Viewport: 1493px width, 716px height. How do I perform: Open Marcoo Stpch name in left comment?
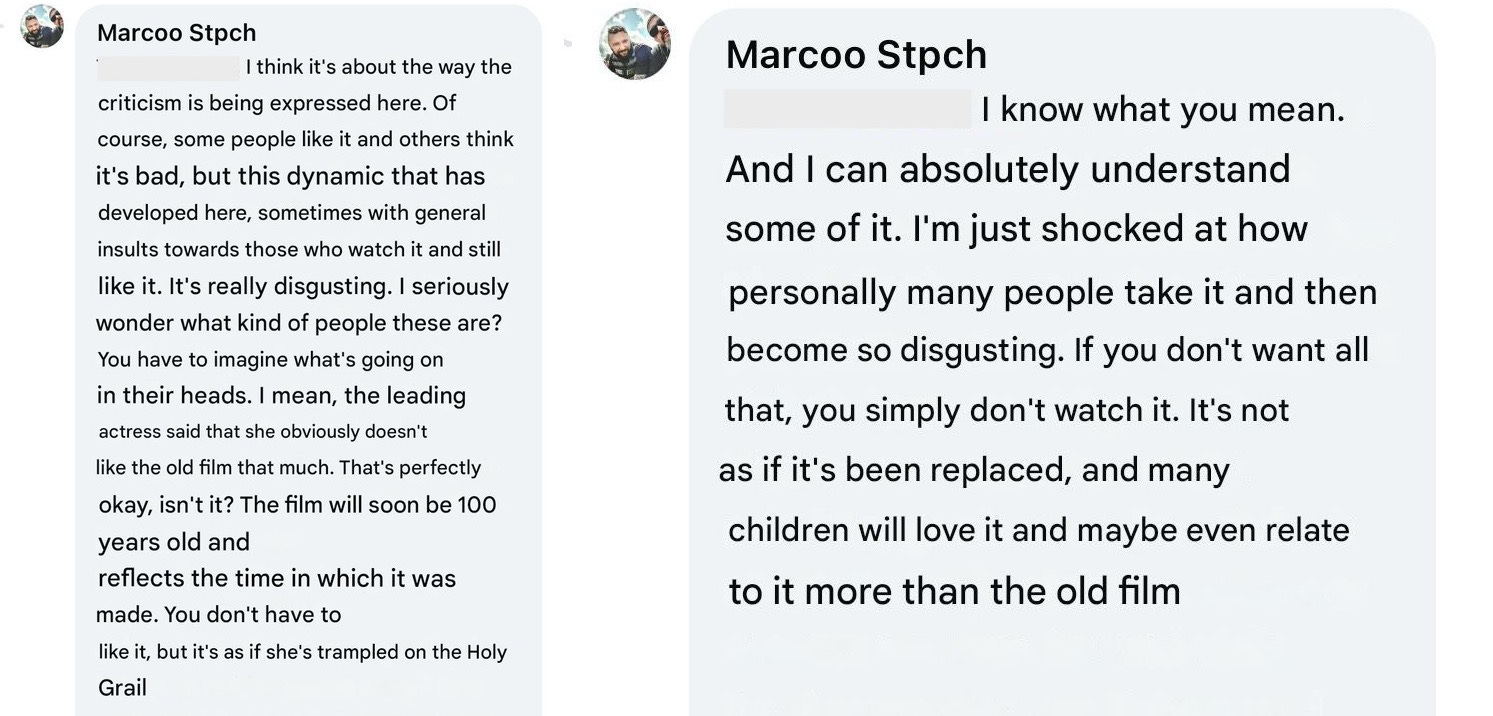177,33
